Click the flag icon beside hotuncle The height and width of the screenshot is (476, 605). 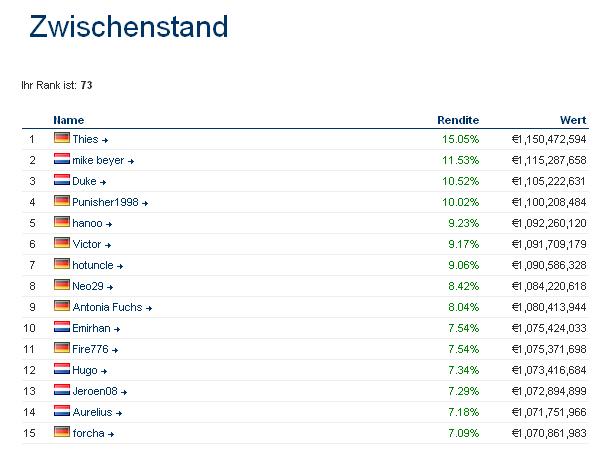click(x=61, y=265)
